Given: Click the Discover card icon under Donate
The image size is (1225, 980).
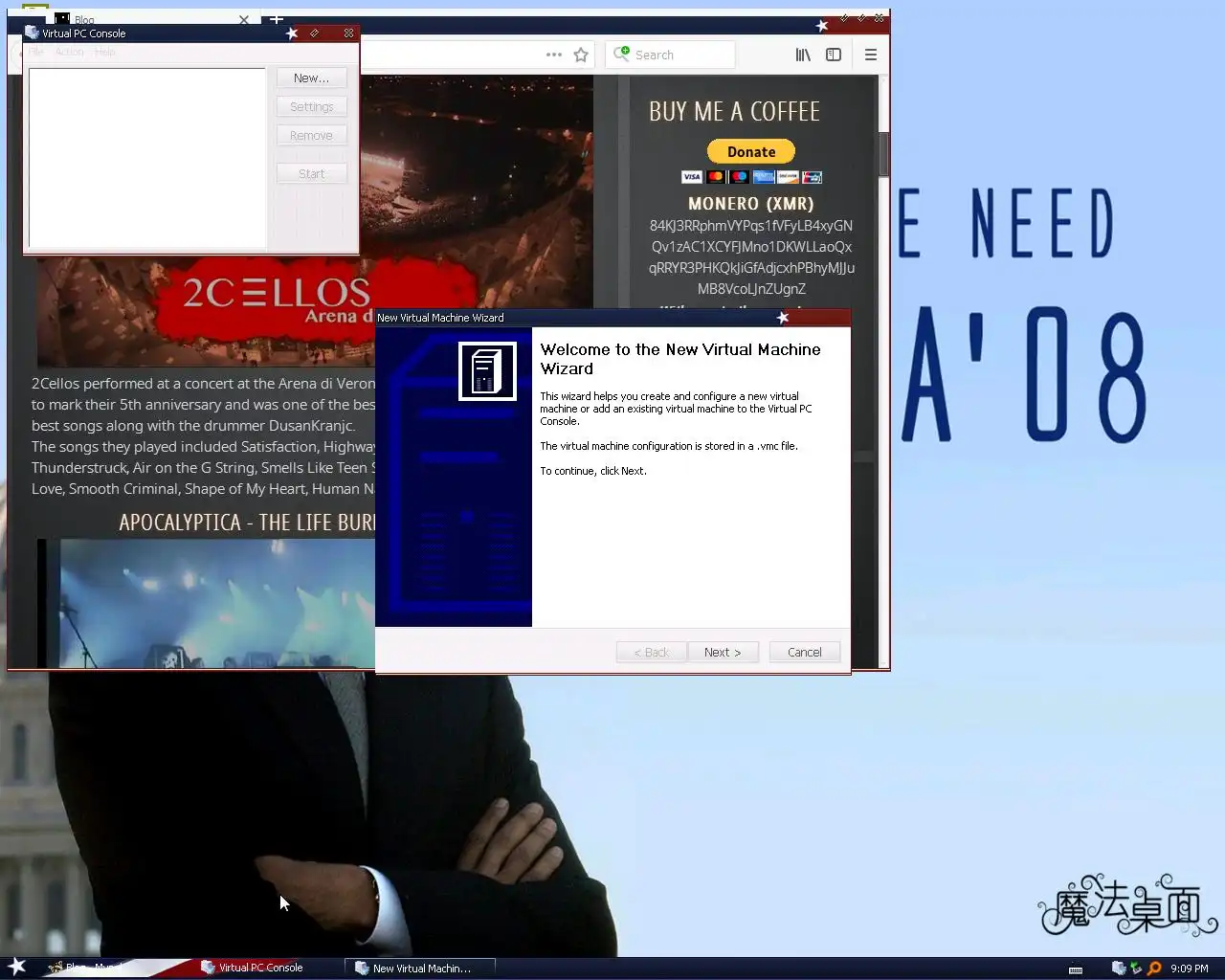Looking at the screenshot, I should [x=788, y=177].
